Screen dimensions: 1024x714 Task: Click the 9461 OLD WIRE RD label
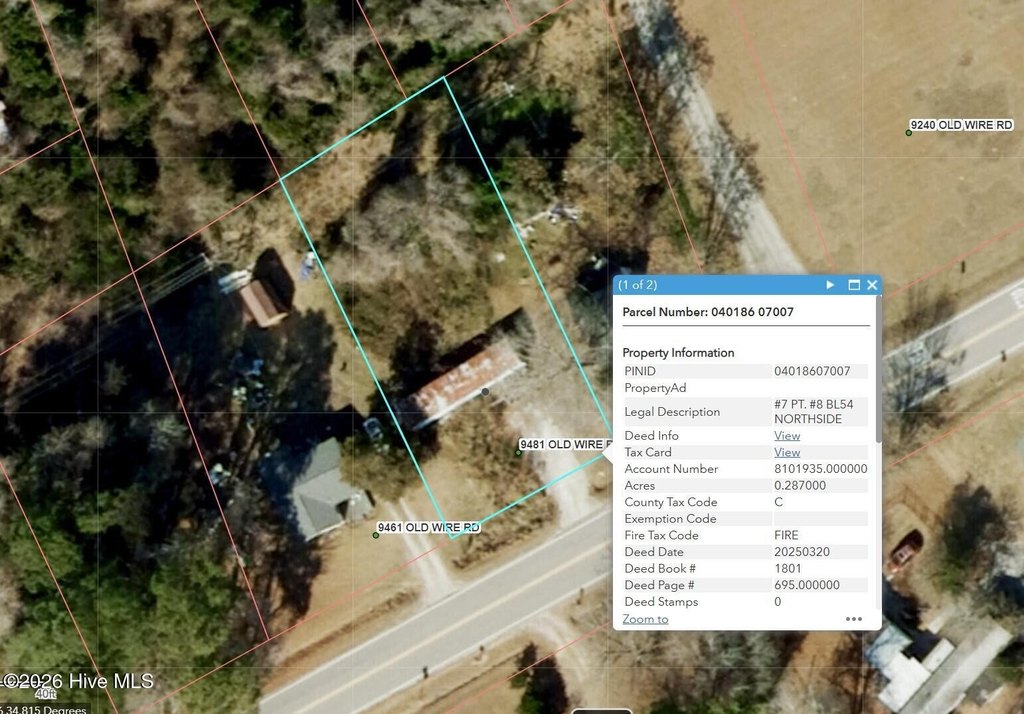click(428, 527)
